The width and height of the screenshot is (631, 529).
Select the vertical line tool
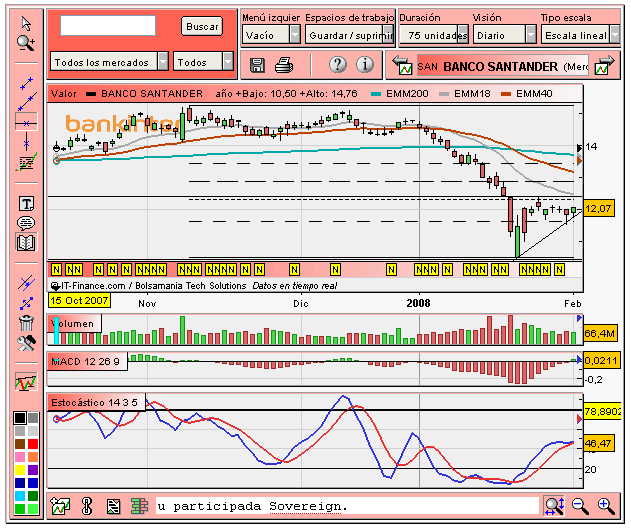click(26, 142)
